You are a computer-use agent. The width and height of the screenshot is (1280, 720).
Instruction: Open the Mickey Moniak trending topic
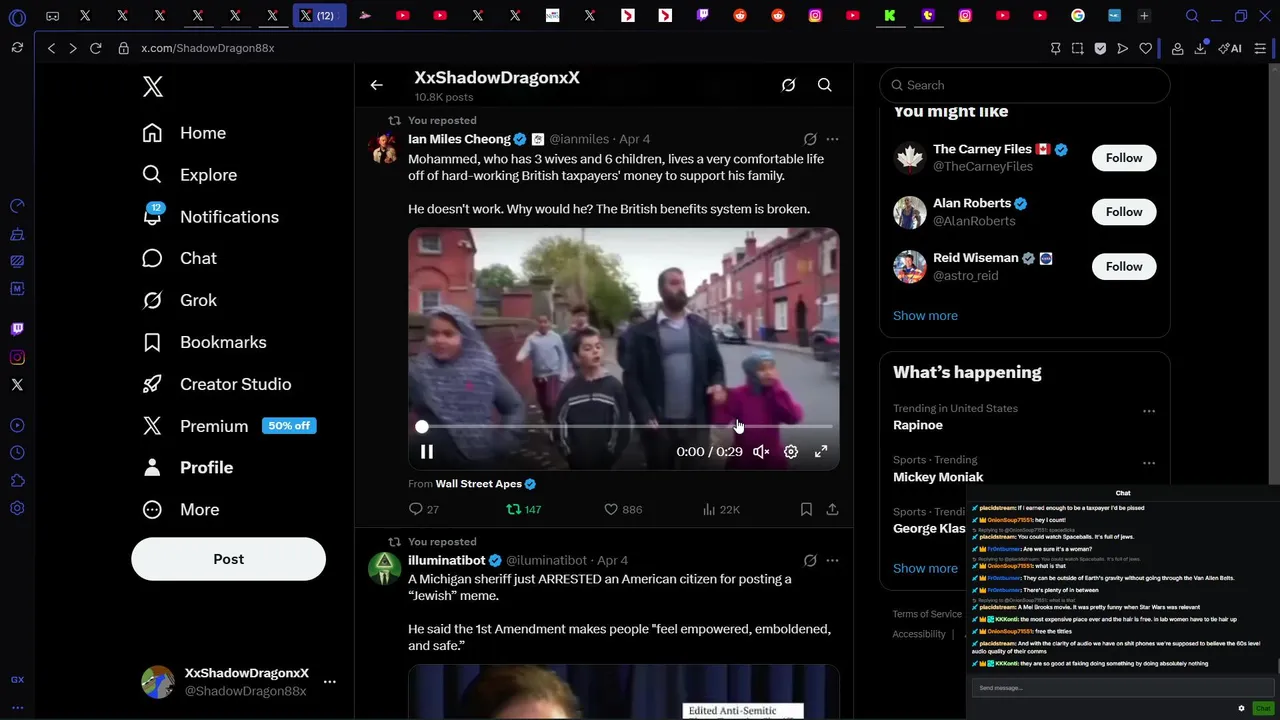[938, 477]
